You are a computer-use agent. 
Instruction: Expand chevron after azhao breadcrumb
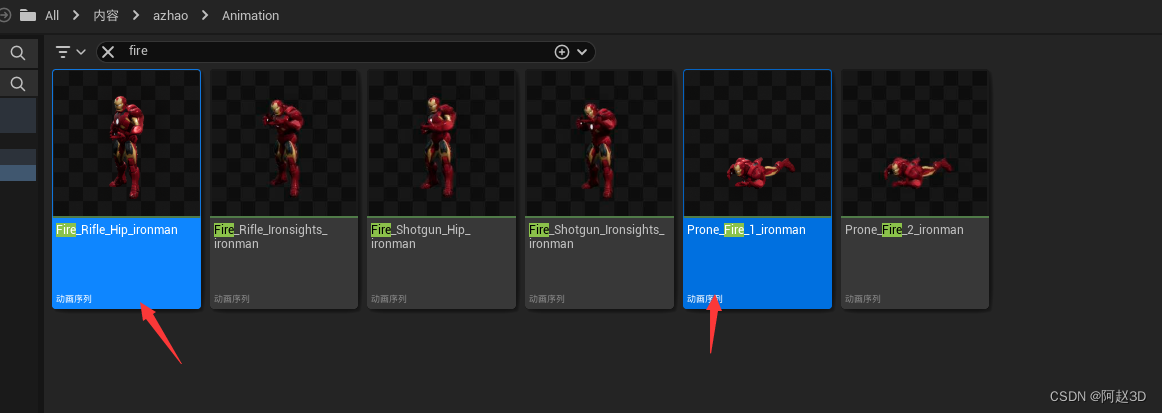[205, 15]
